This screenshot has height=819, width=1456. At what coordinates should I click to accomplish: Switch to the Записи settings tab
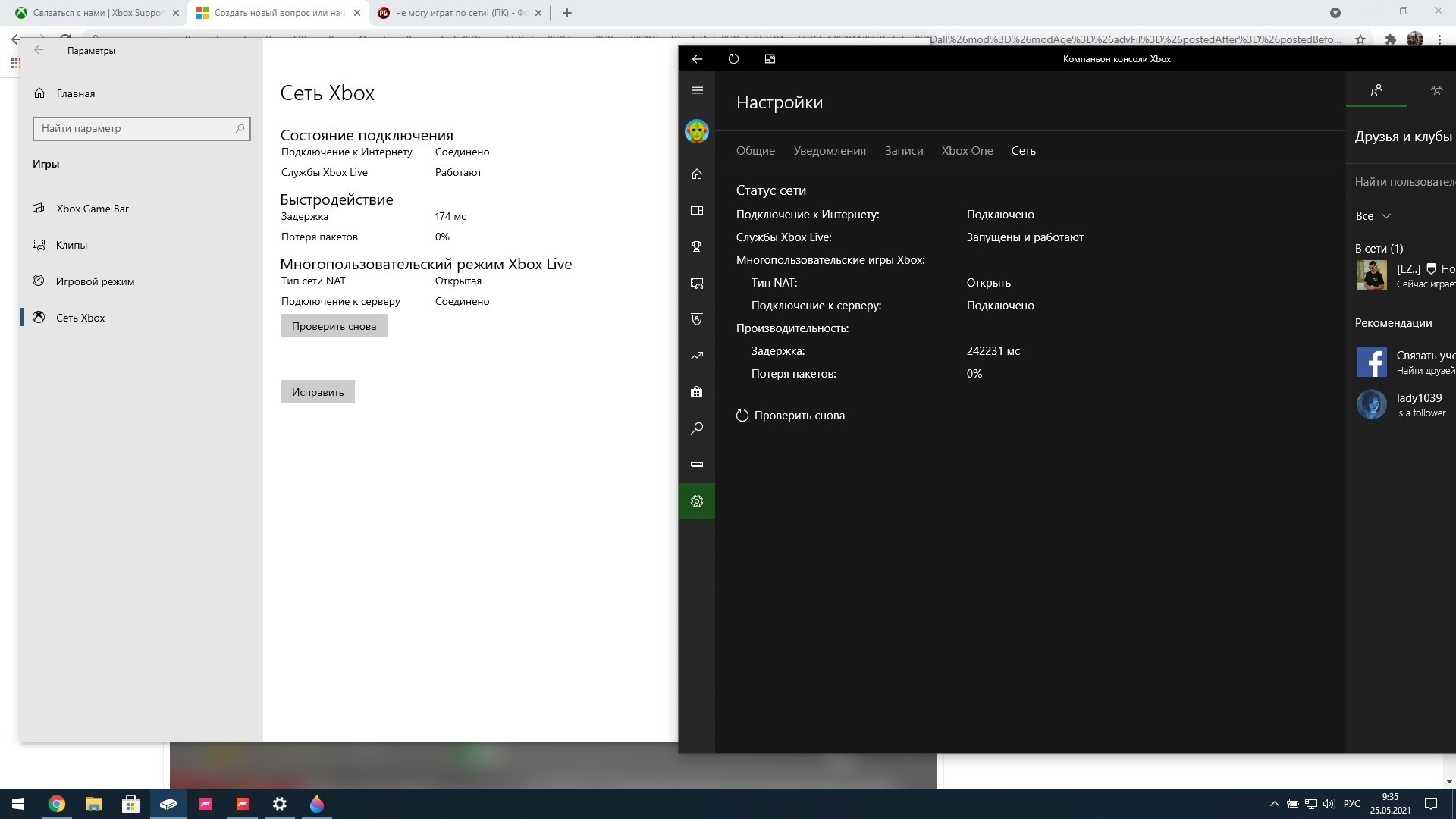904,151
